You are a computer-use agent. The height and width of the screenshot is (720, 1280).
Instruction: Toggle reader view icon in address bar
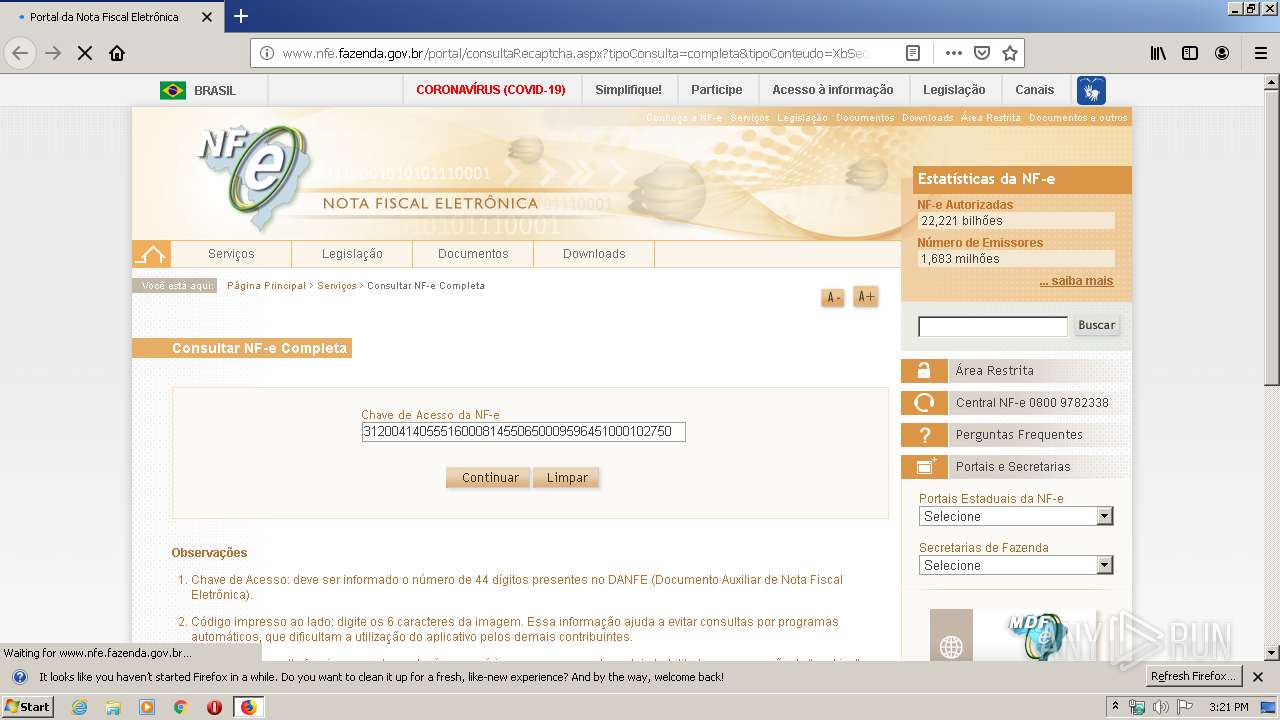pyautogui.click(x=913, y=53)
